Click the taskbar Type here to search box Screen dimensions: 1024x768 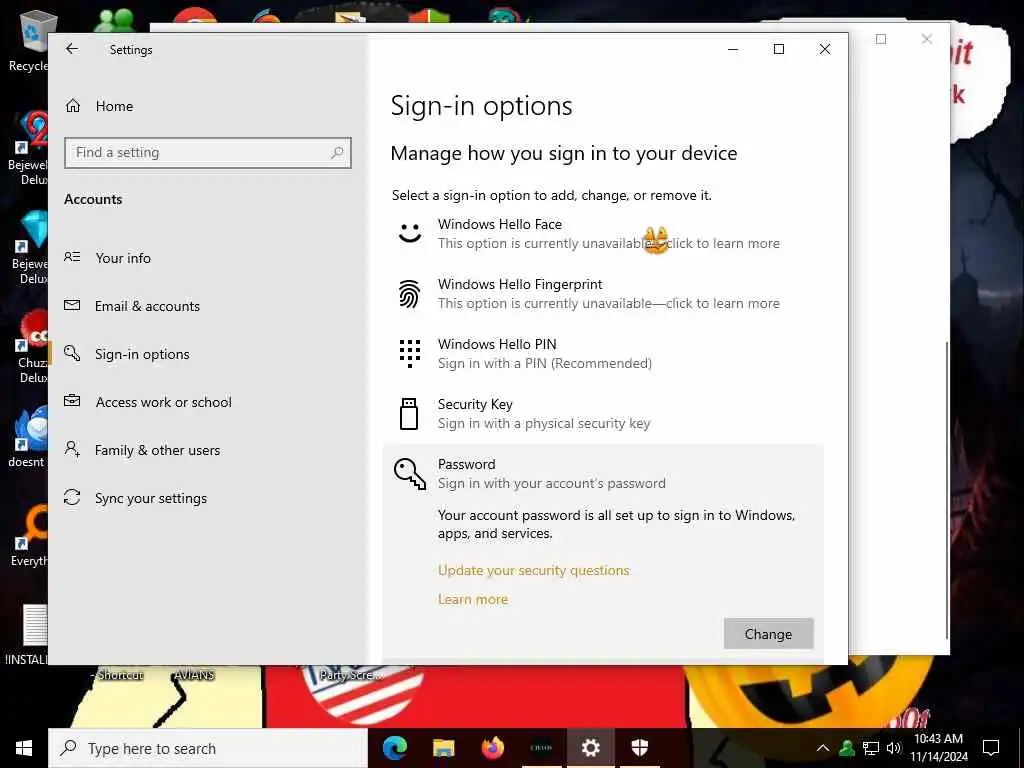coord(208,748)
